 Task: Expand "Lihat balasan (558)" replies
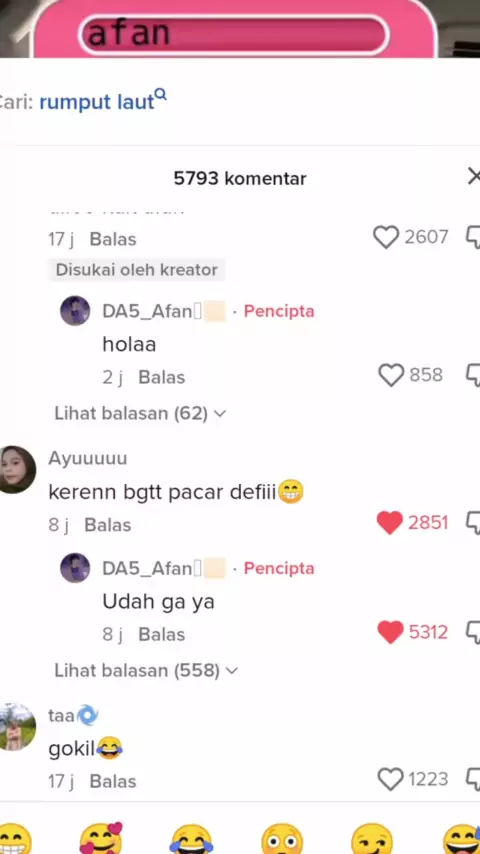click(x=146, y=670)
